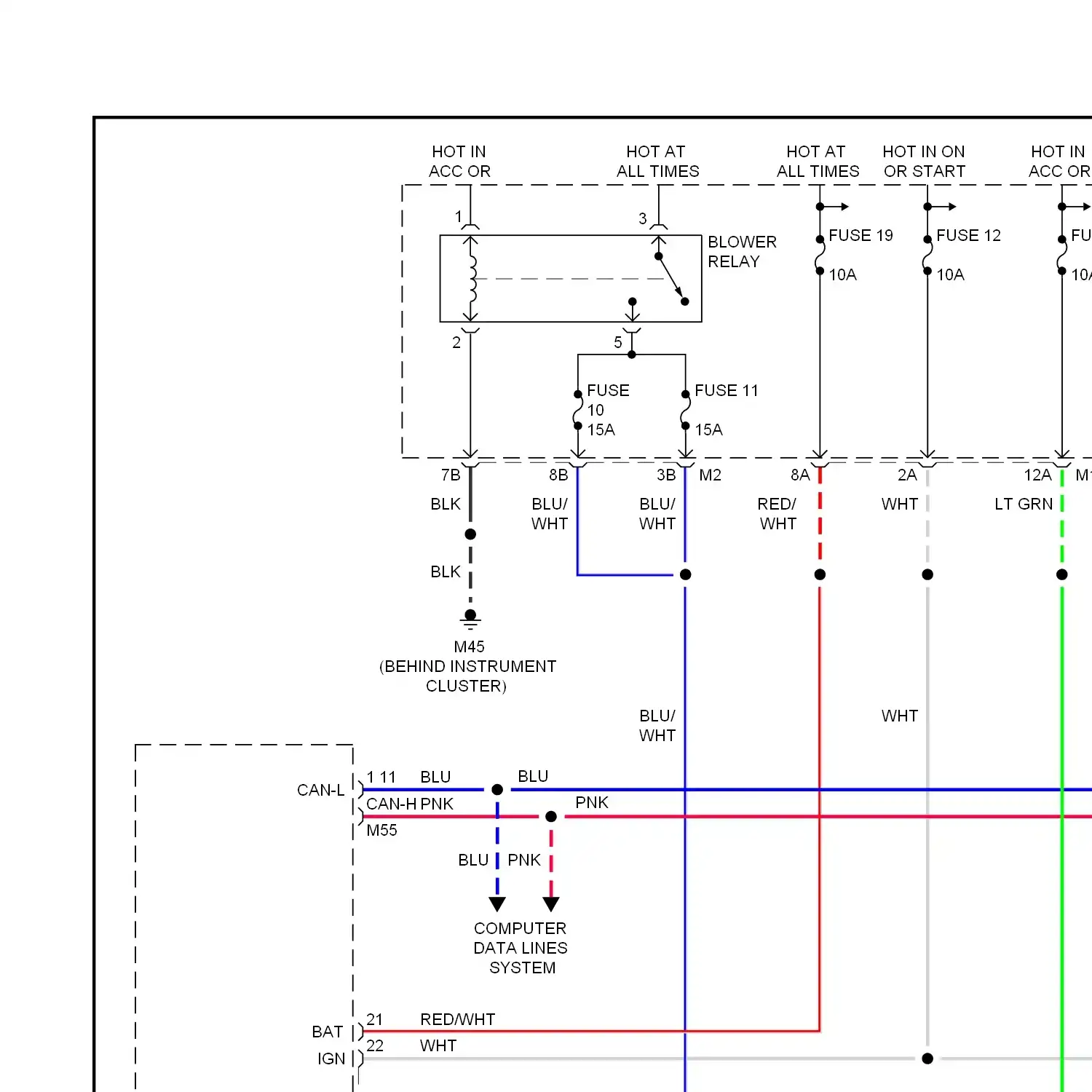Click relay terminal number 5
The height and width of the screenshot is (1092, 1092).
618,342
